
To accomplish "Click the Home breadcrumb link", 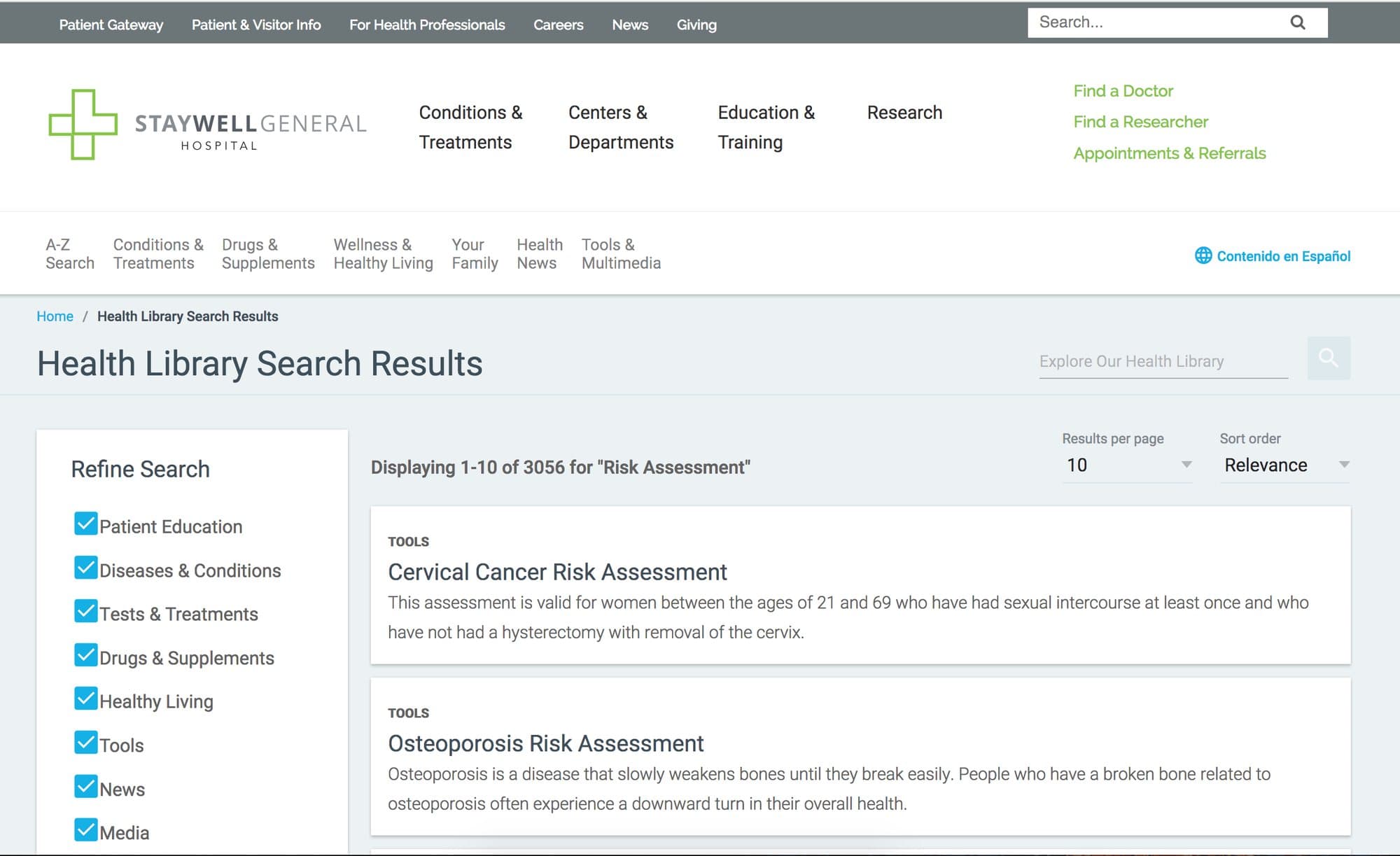I will (55, 316).
